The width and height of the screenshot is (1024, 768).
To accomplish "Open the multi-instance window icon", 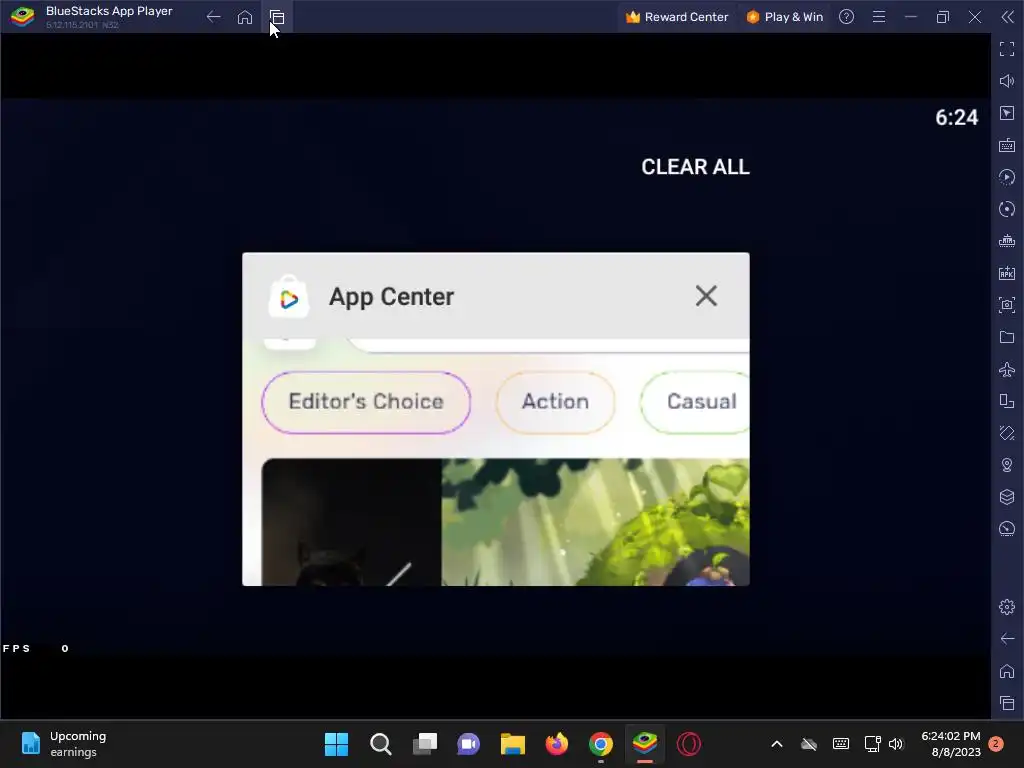I will click(x=1007, y=401).
